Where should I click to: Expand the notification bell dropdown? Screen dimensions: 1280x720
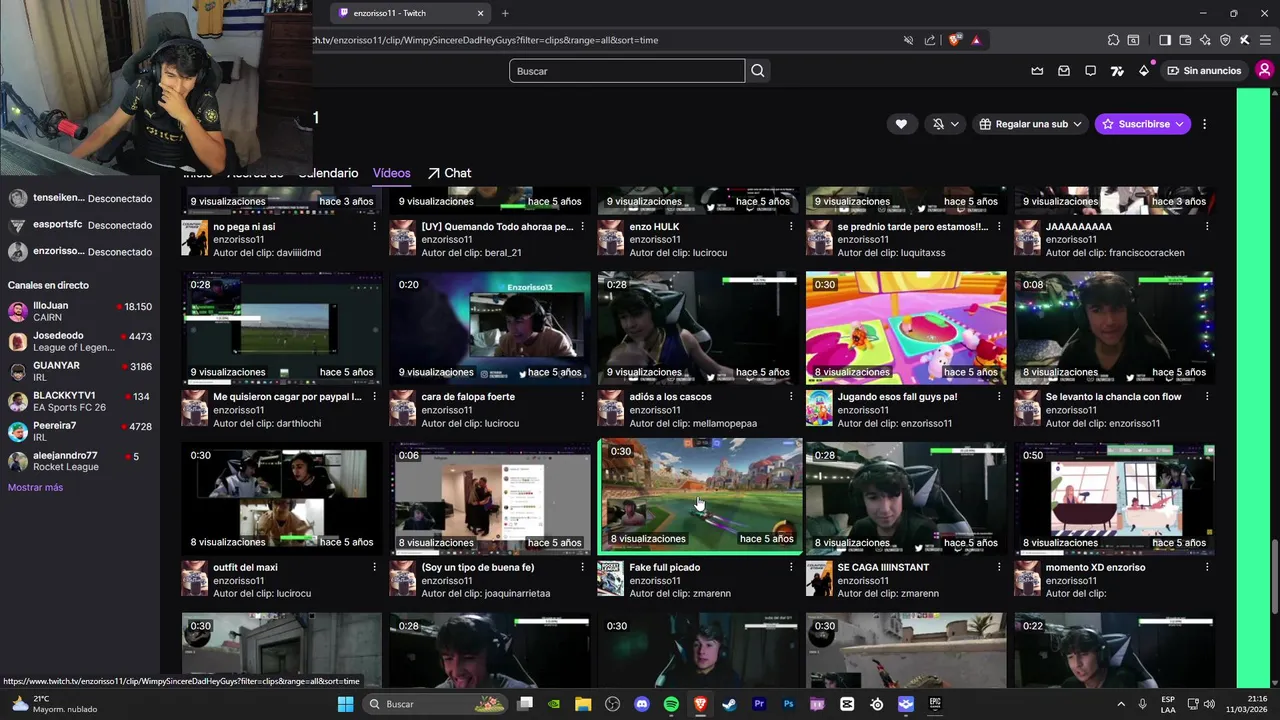(x=945, y=124)
